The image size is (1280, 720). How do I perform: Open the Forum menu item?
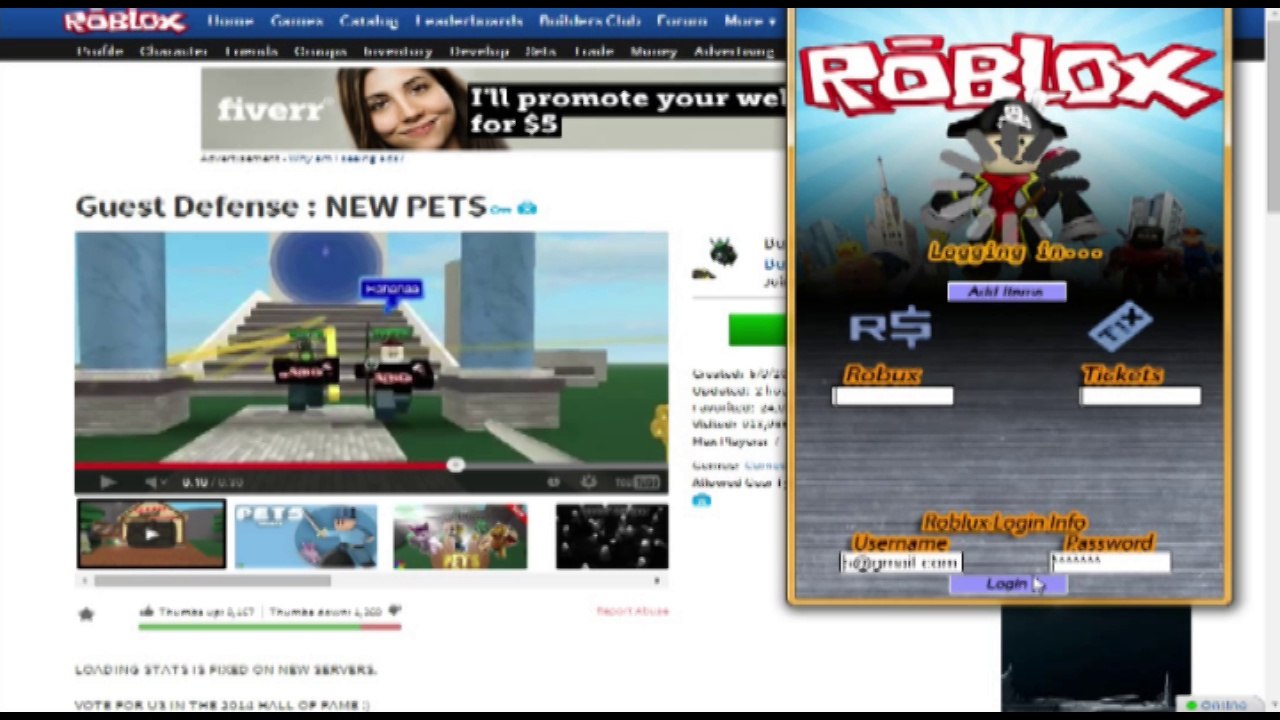coord(681,21)
